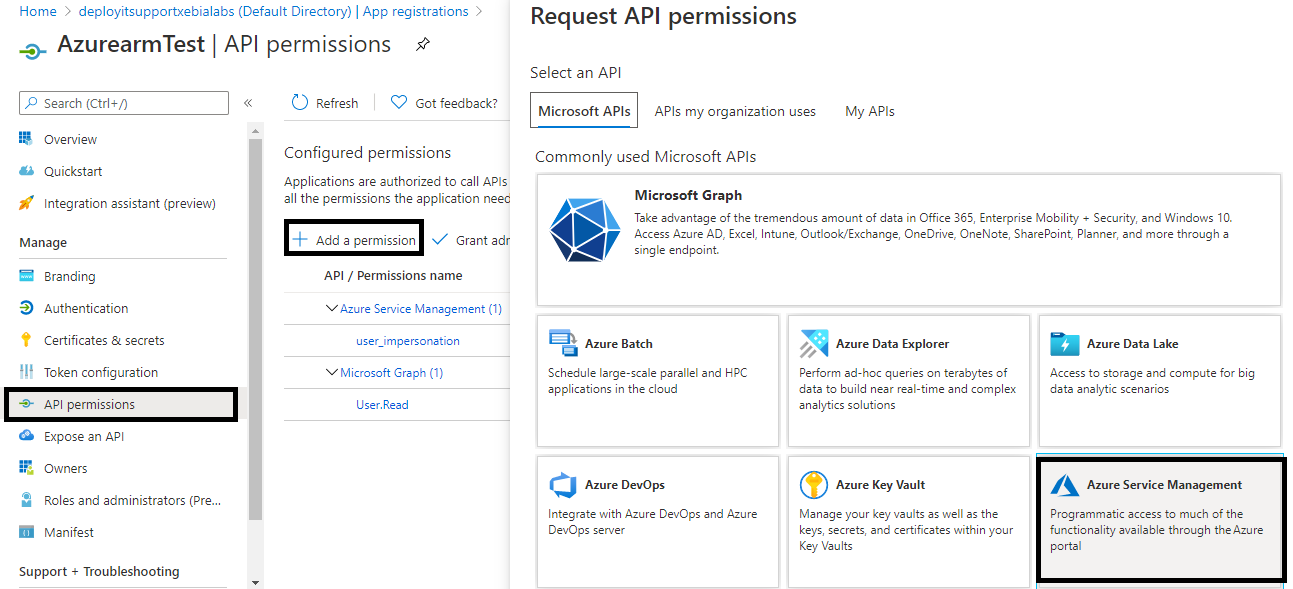
Task: Select the Microsoft Graph API card title
Action: click(688, 195)
